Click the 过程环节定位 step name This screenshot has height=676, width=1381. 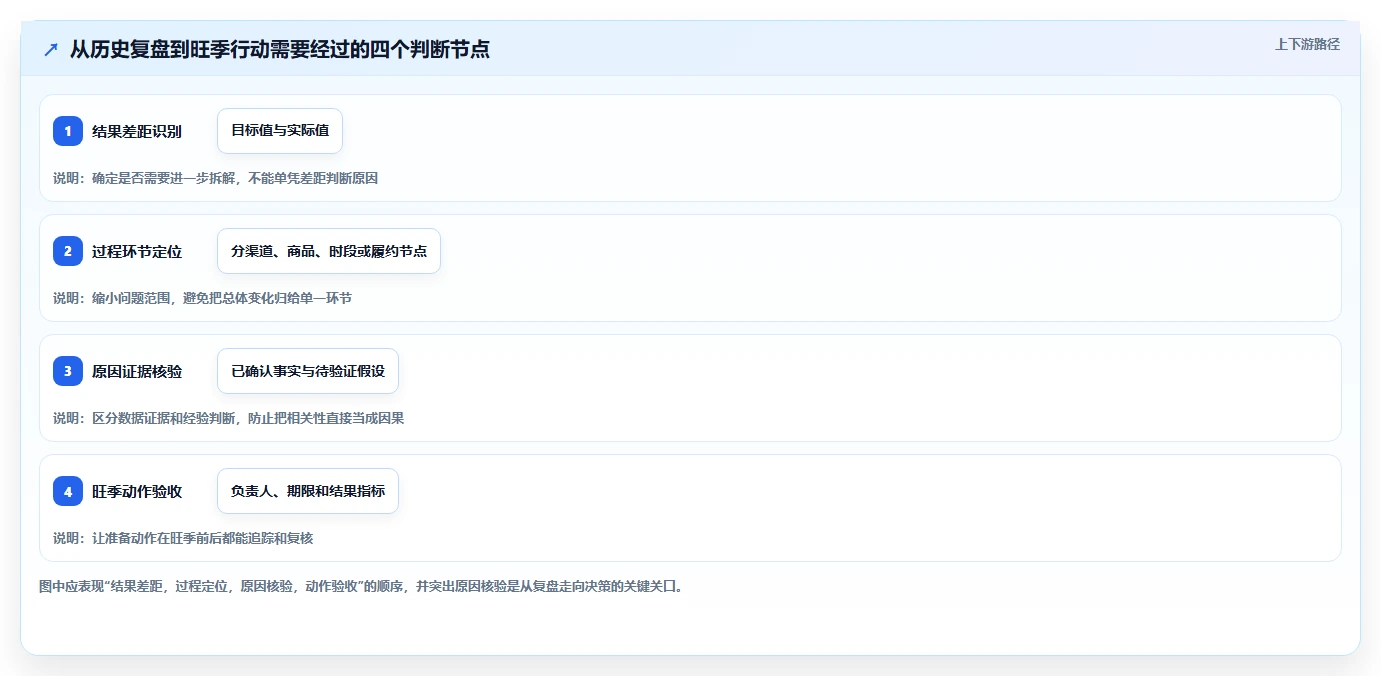click(x=137, y=251)
